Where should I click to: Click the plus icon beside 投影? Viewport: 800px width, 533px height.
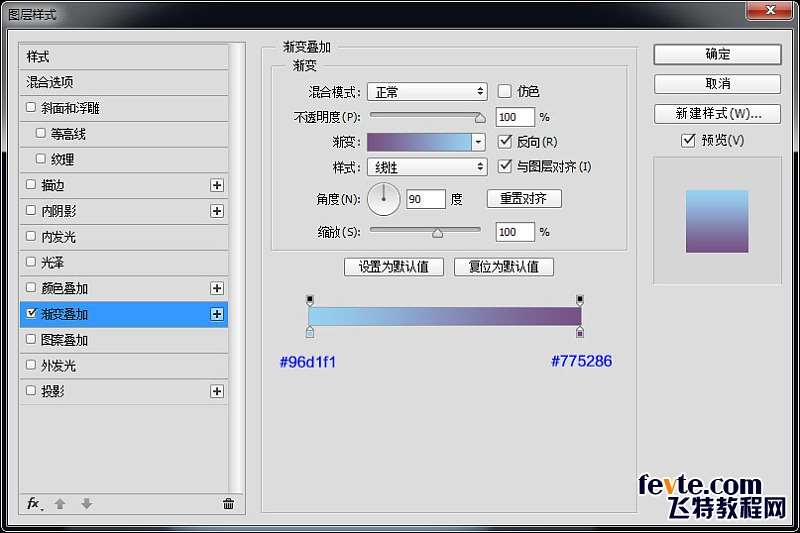point(217,391)
